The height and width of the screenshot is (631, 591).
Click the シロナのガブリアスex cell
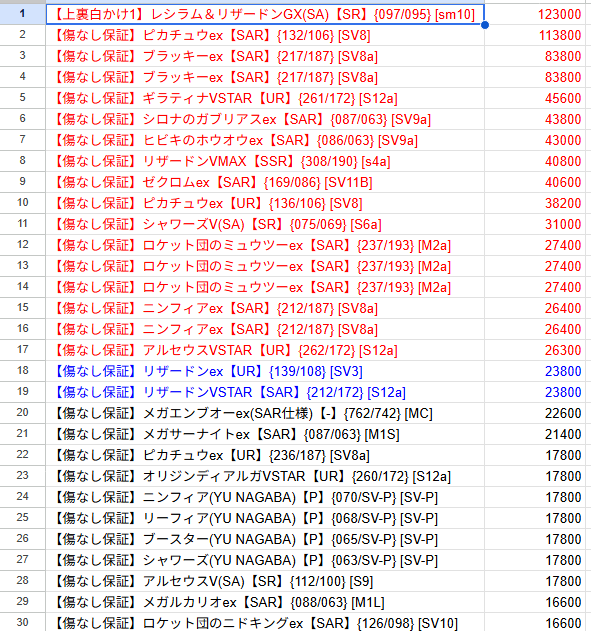(265, 119)
